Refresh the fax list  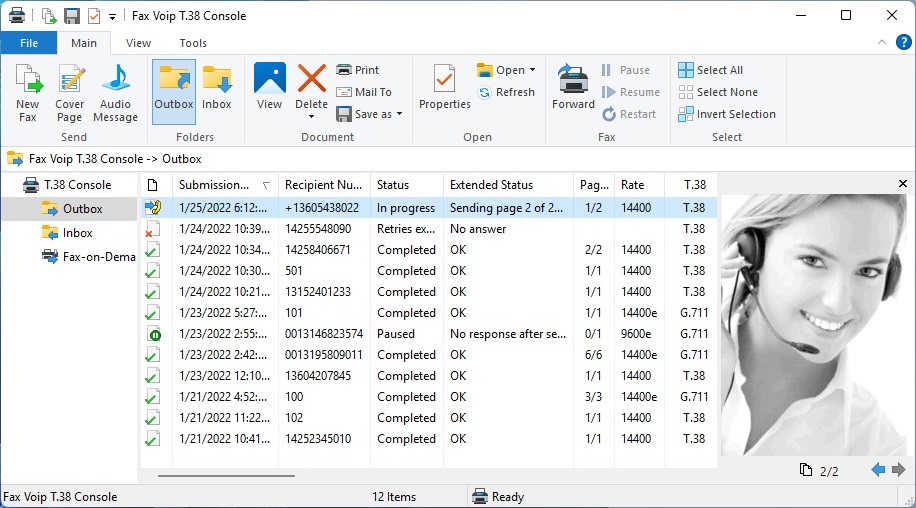pyautogui.click(x=506, y=92)
